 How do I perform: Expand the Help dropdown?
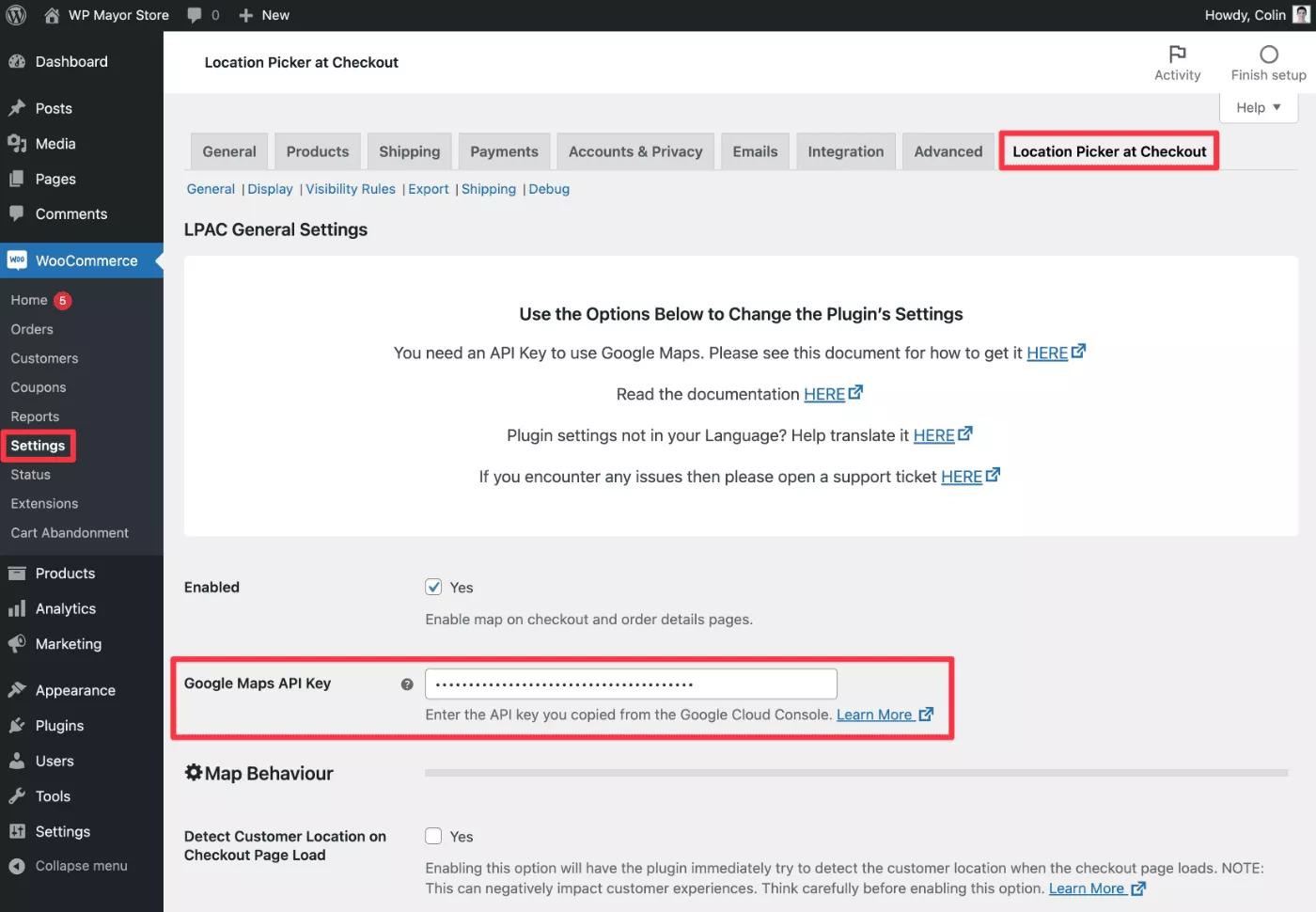pos(1258,107)
